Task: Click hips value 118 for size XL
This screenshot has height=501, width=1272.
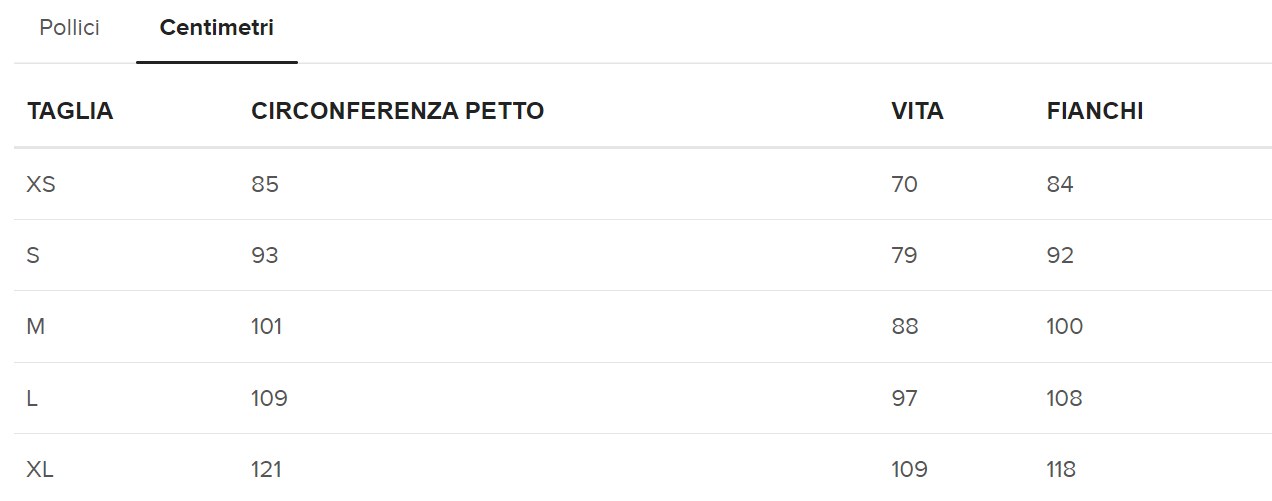Action: click(x=1062, y=469)
